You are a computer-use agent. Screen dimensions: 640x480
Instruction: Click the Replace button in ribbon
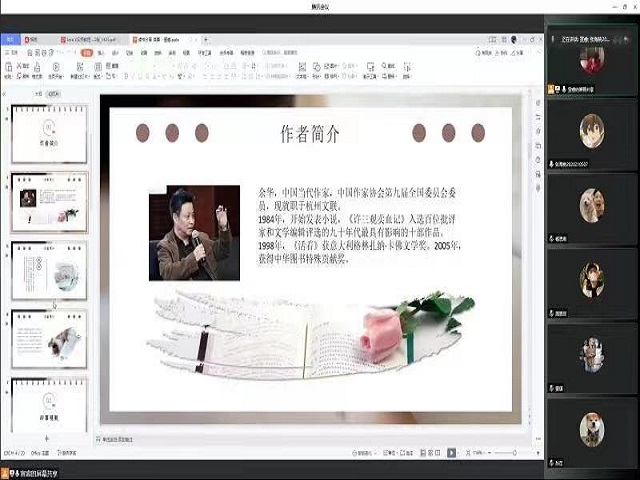coord(388,76)
